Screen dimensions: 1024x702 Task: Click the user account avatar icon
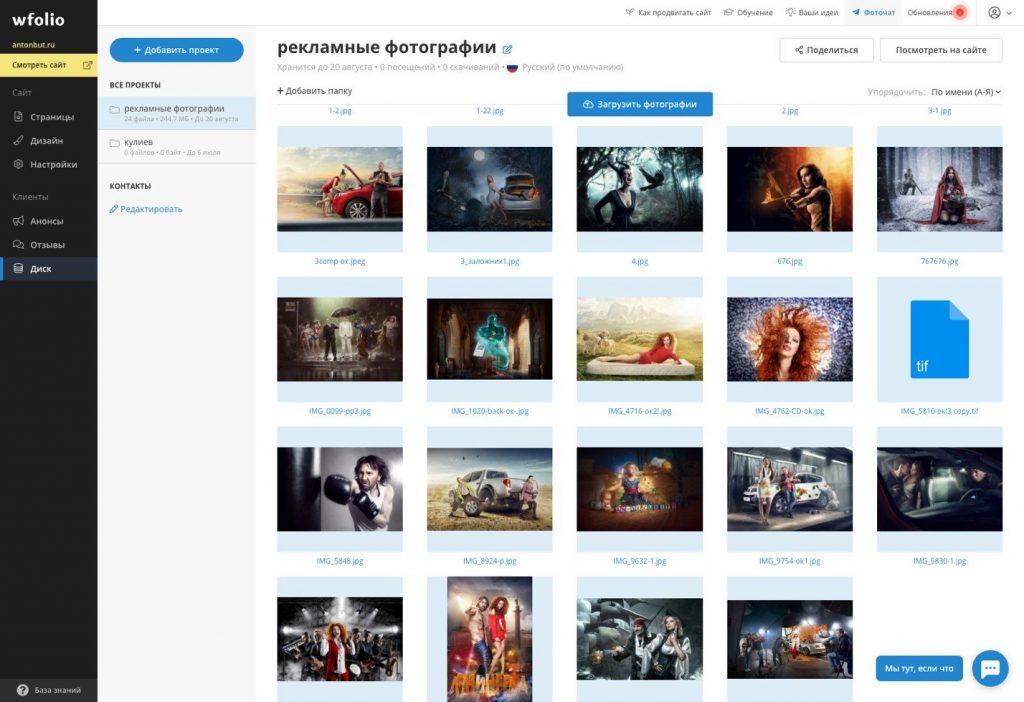pyautogui.click(x=994, y=12)
